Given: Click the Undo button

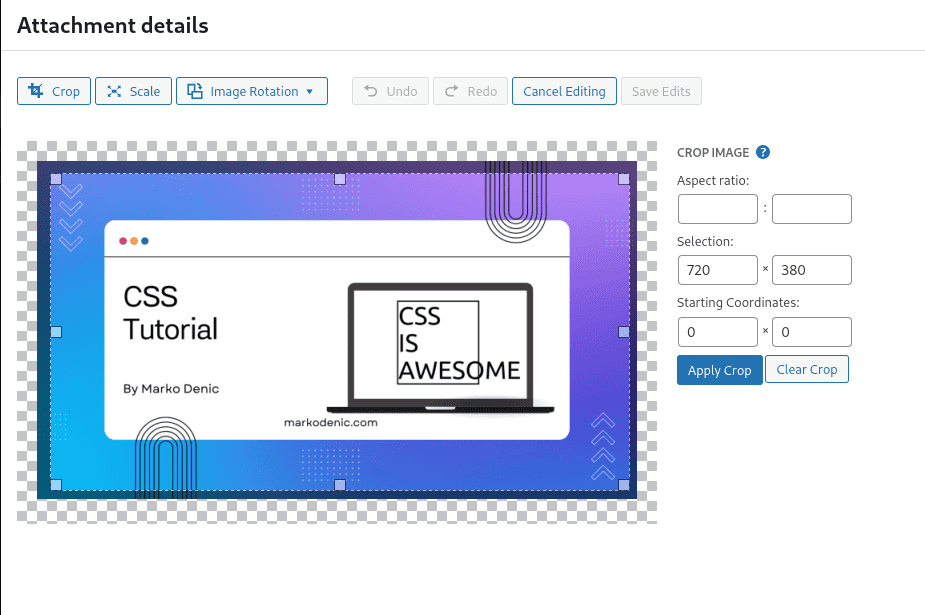Looking at the screenshot, I should click(x=391, y=91).
